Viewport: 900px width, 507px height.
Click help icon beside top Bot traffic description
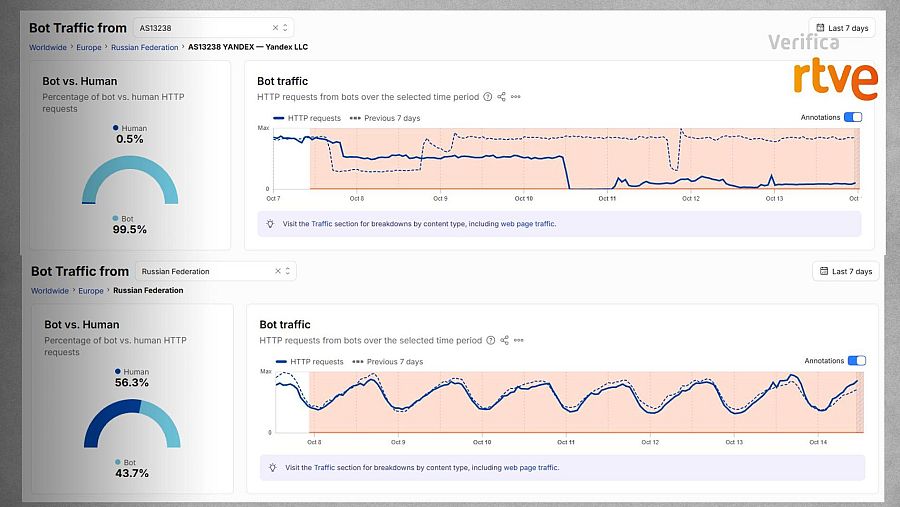[487, 96]
